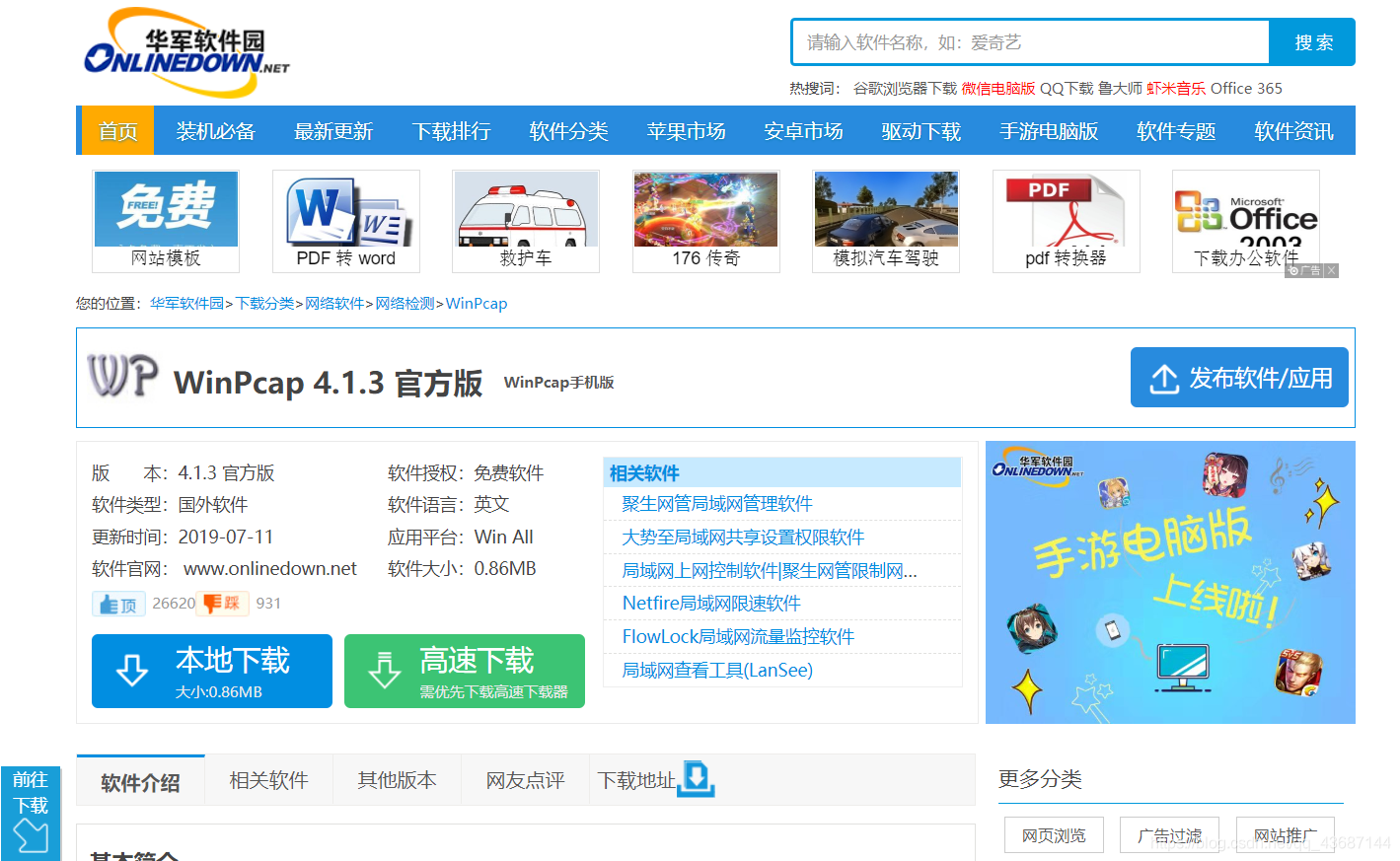Open 驱动下载 navigation item
The height and width of the screenshot is (861, 1400).
[x=921, y=131]
